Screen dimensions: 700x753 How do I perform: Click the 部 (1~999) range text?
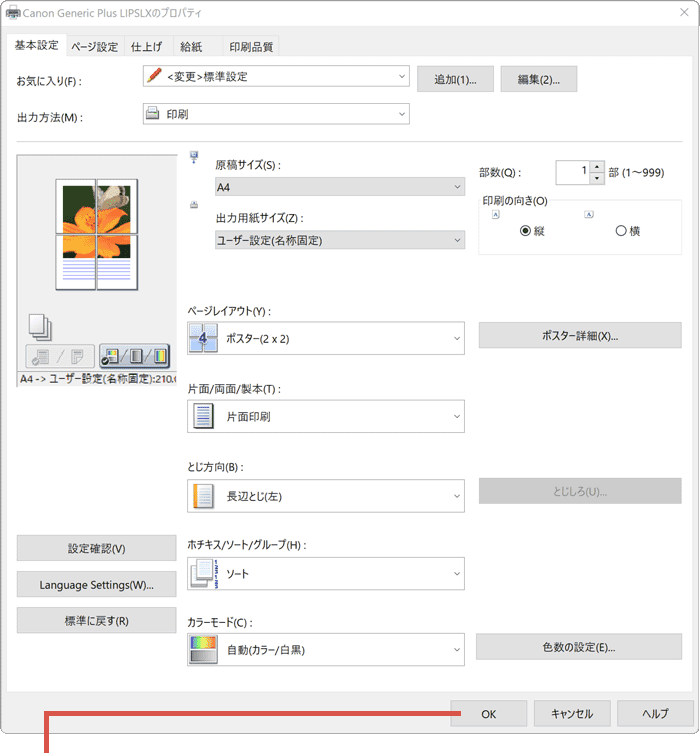point(636,172)
